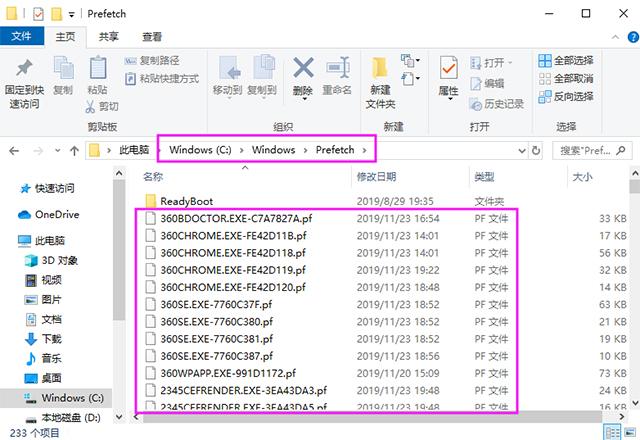Image resolution: width=640 pixels, height=440 pixels.
Task: Click Paste shortcut (粘贴快捷方式)
Action: point(162,78)
